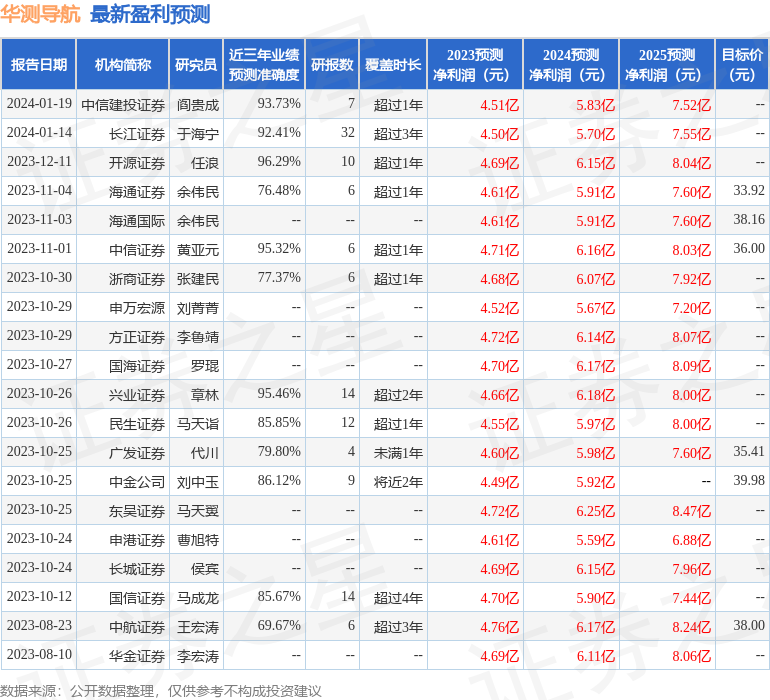Viewport: 770px width, 700px height.
Task: Click target price 35.41
Action: pos(749,451)
